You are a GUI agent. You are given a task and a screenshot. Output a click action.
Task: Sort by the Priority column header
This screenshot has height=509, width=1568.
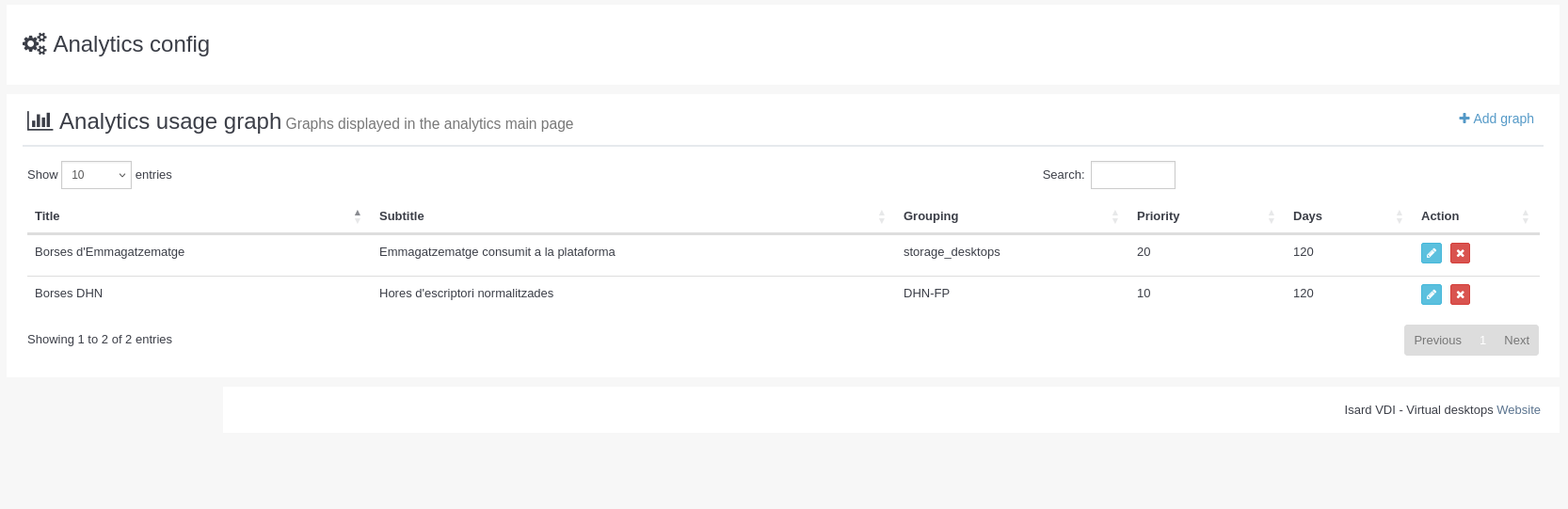pos(1158,216)
